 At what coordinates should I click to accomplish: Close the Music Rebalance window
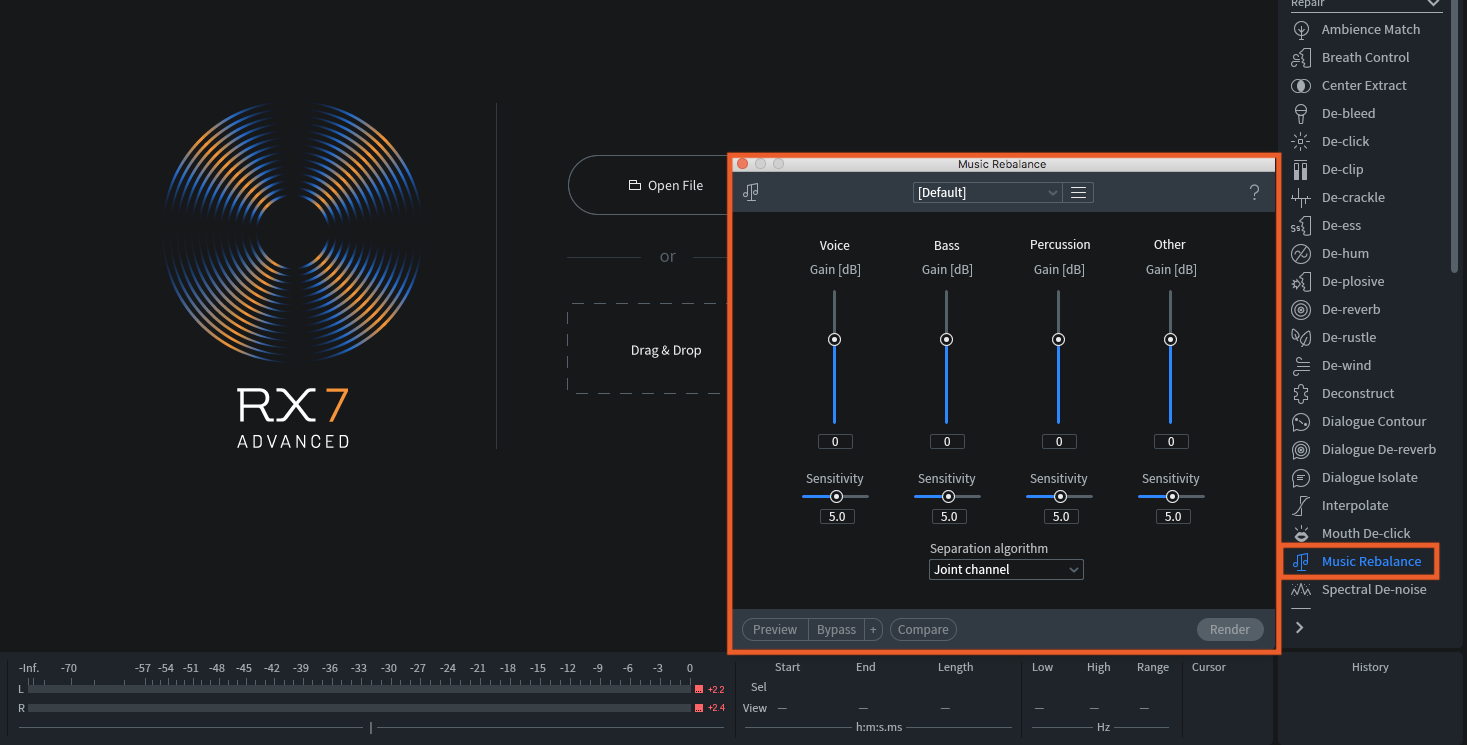(742, 164)
